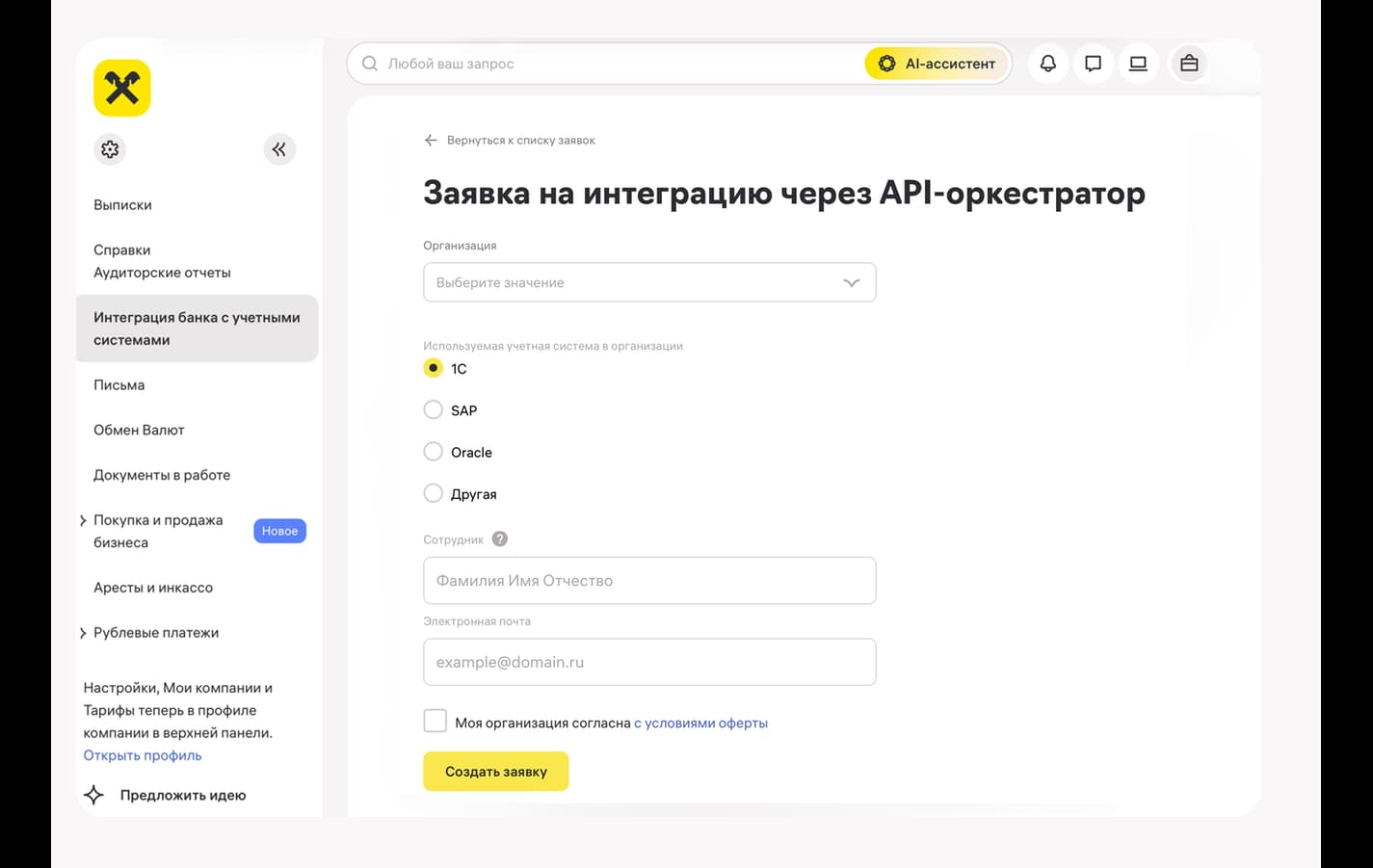Open Аресты и инкассо in sidebar

coord(153,588)
